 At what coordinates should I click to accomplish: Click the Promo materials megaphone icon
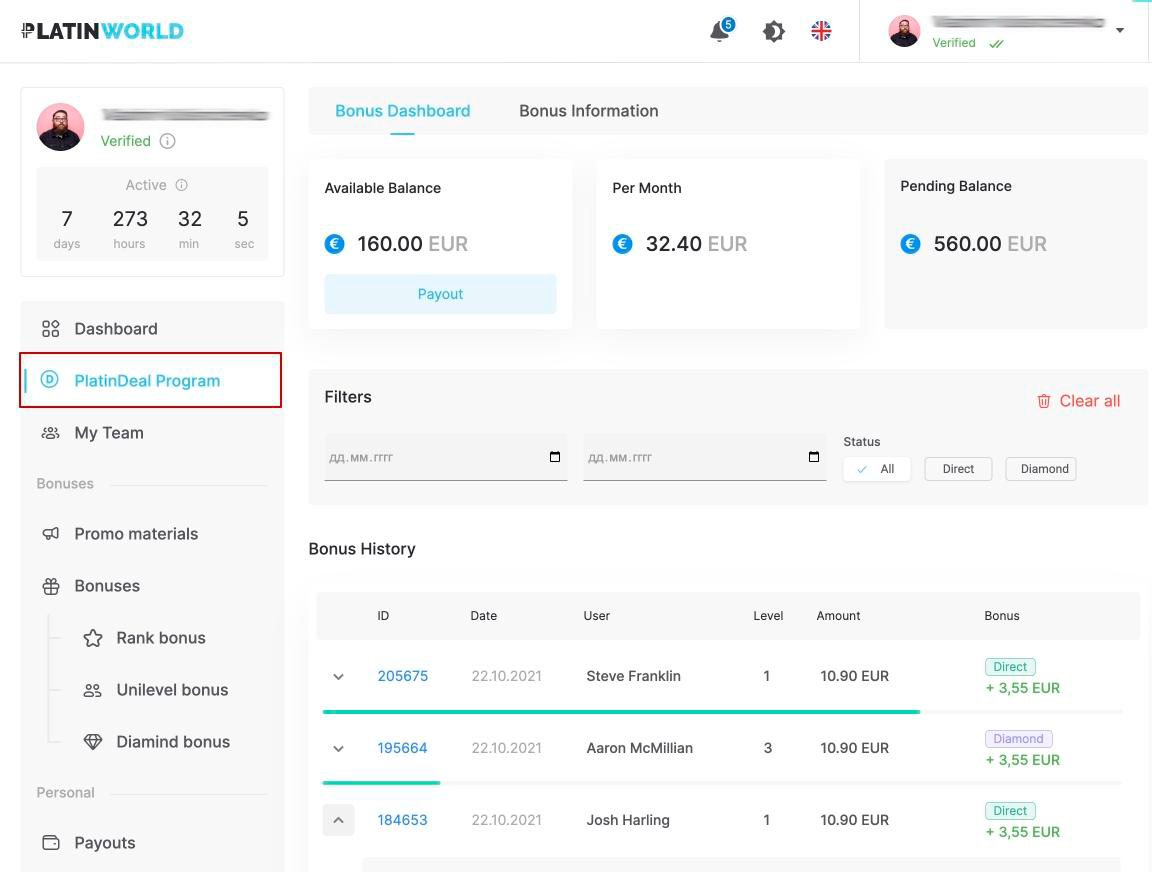coord(51,534)
